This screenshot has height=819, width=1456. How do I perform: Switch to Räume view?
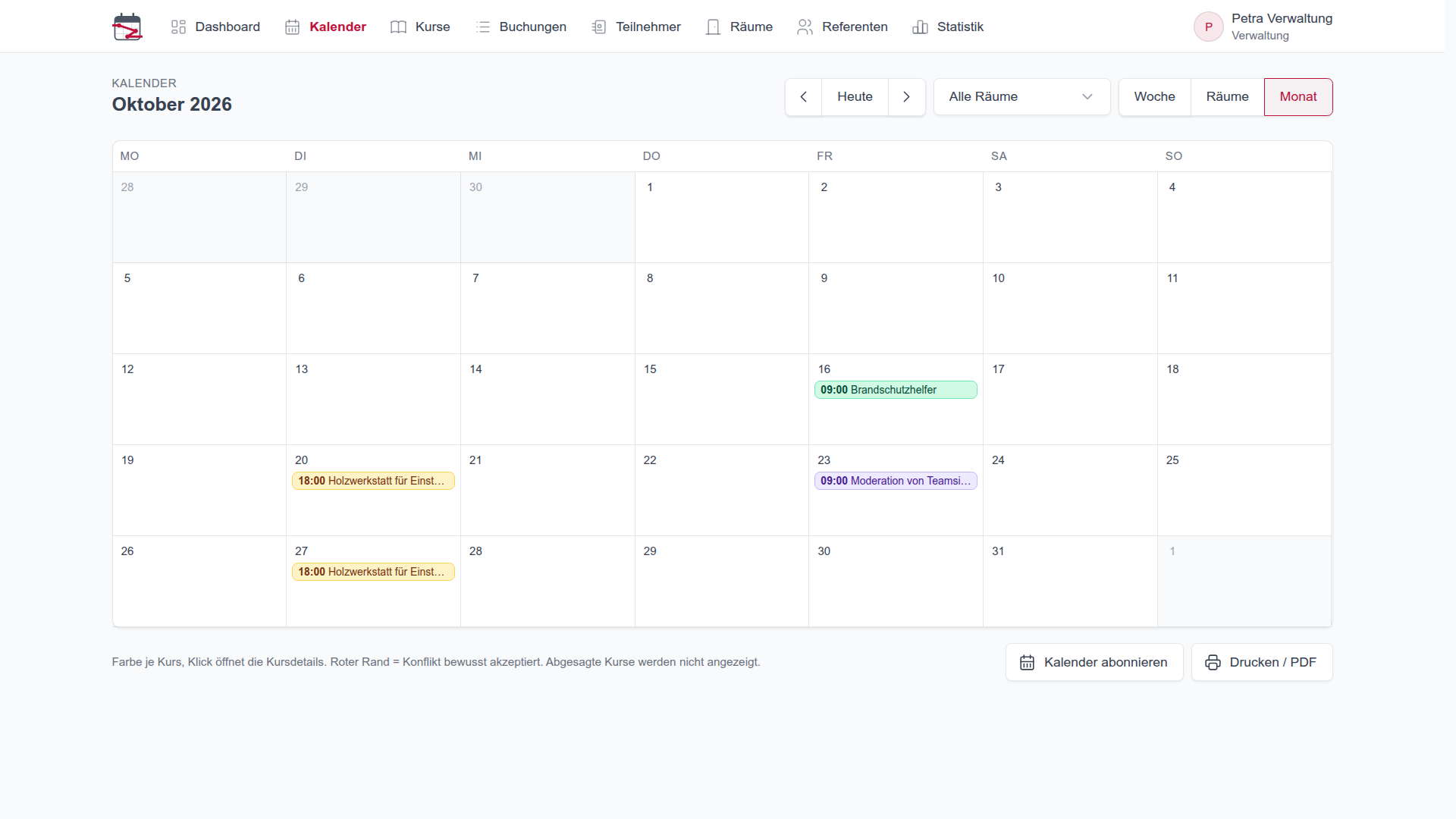(x=1227, y=97)
